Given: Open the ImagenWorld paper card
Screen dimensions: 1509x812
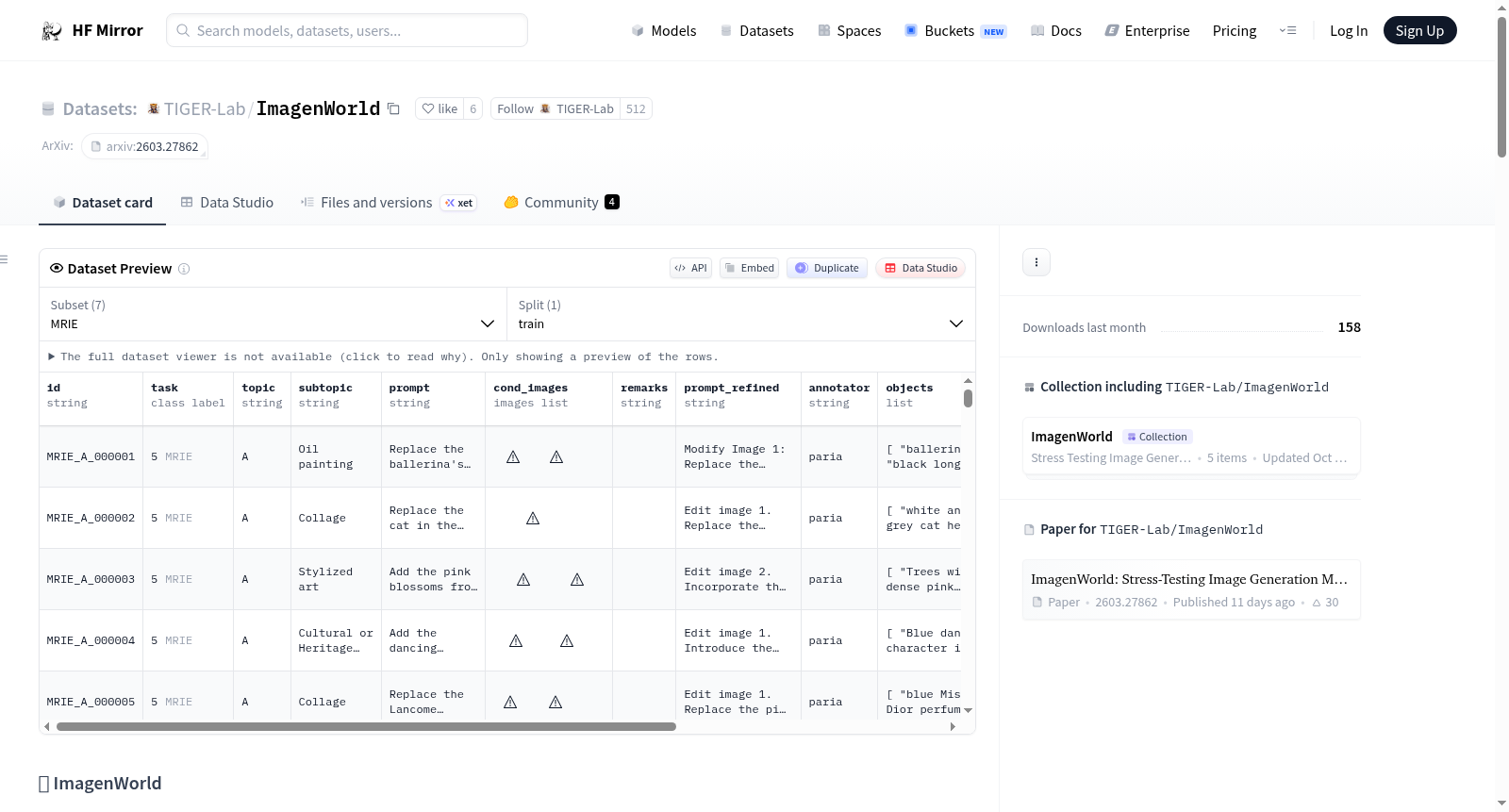Looking at the screenshot, I should click(x=1191, y=589).
